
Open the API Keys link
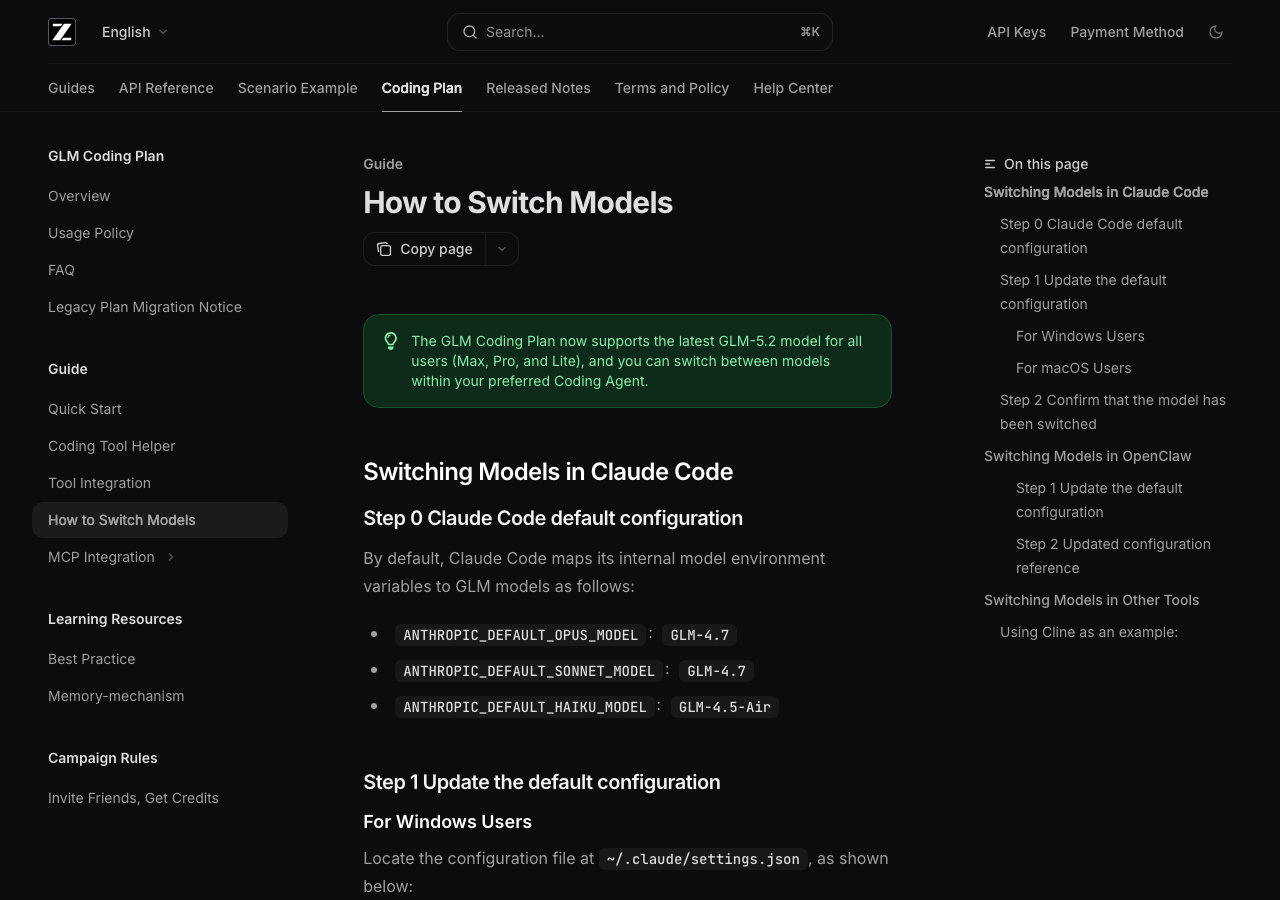pos(1016,32)
